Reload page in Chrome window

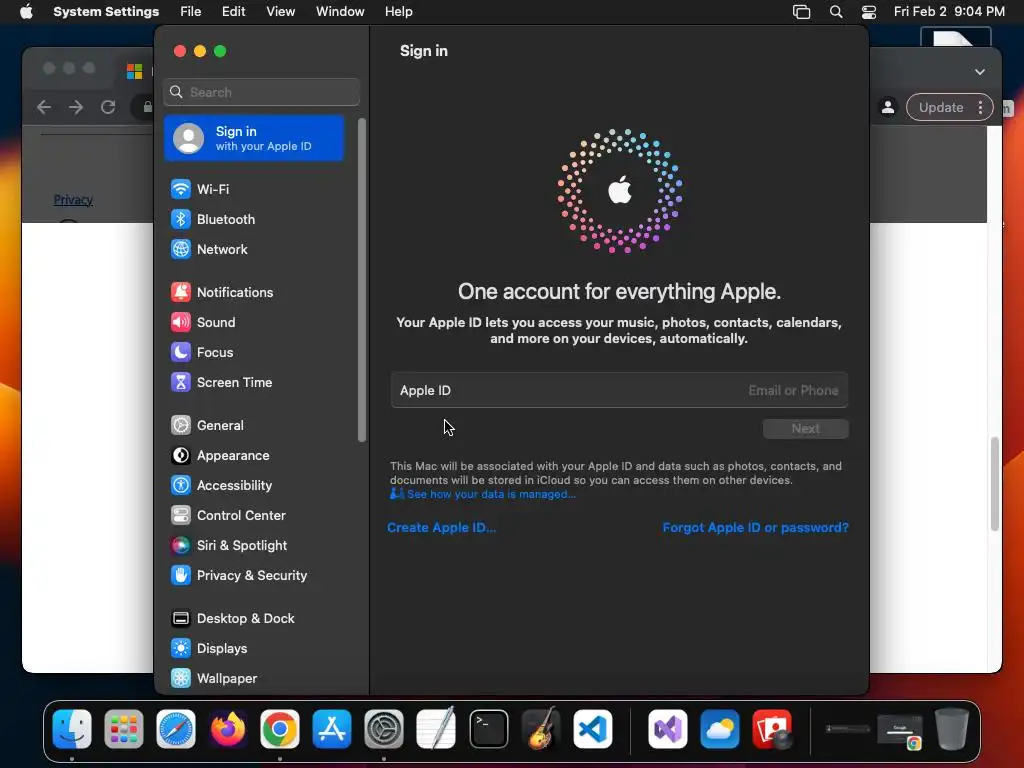(x=108, y=107)
